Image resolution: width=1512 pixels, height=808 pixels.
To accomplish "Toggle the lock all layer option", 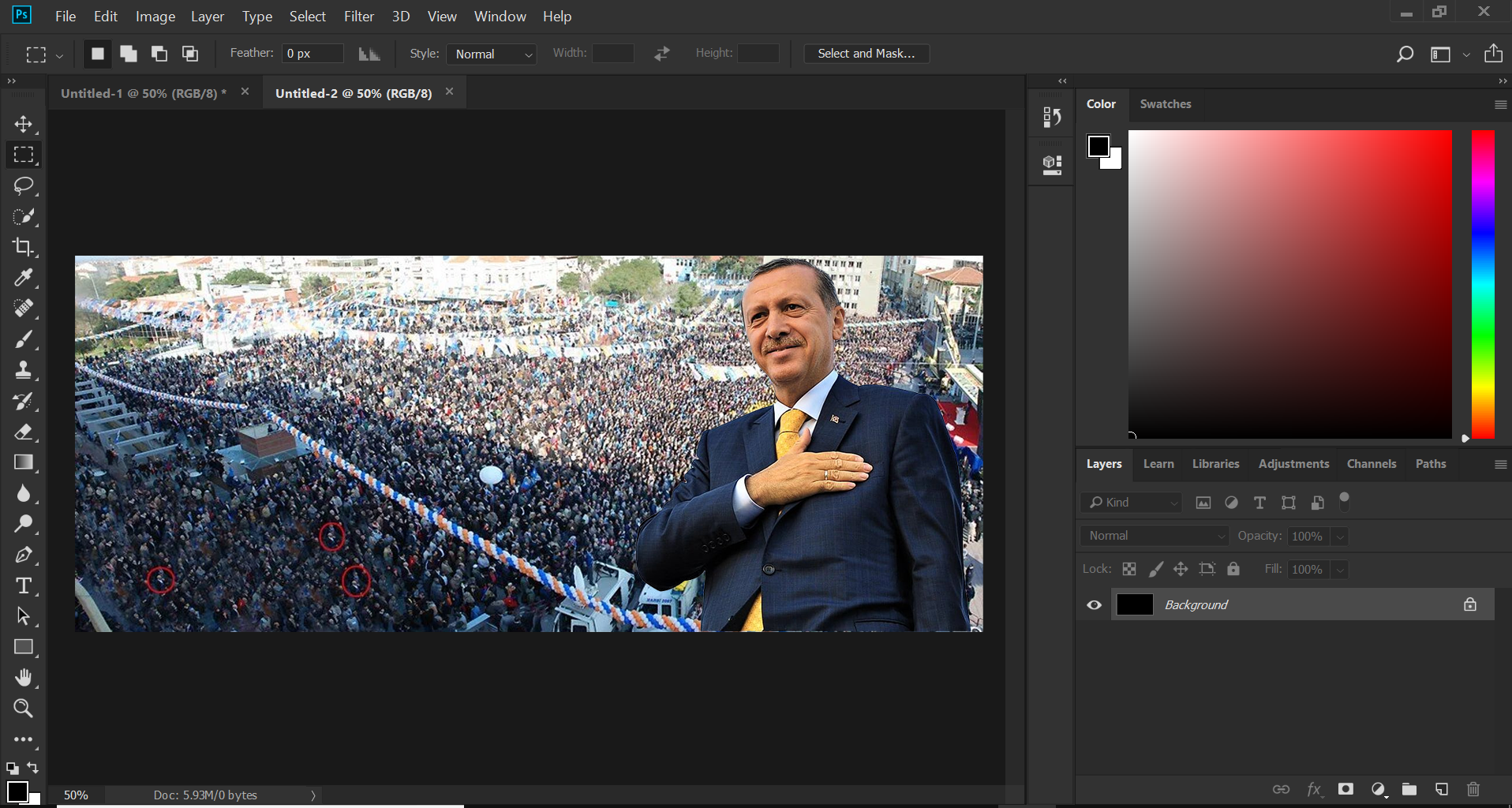I will click(x=1233, y=569).
